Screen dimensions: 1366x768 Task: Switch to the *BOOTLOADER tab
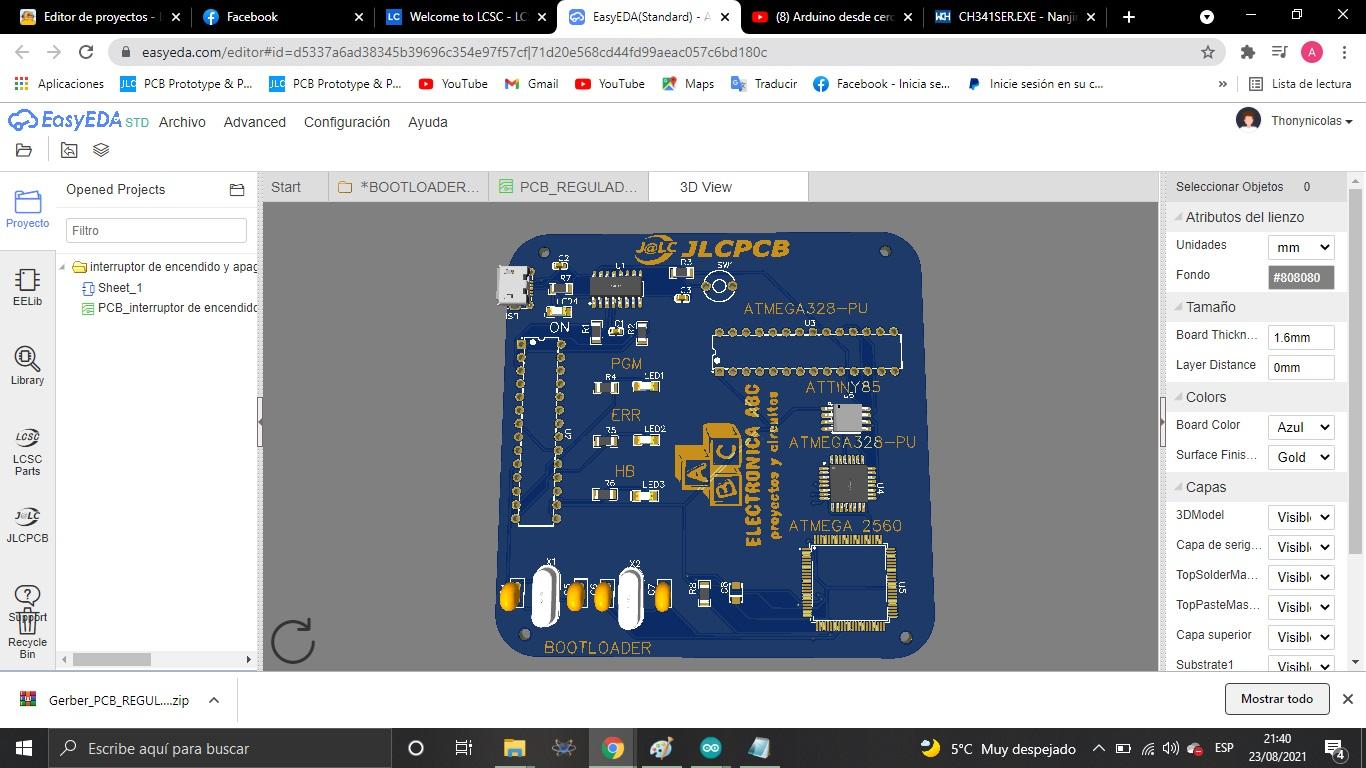(408, 187)
